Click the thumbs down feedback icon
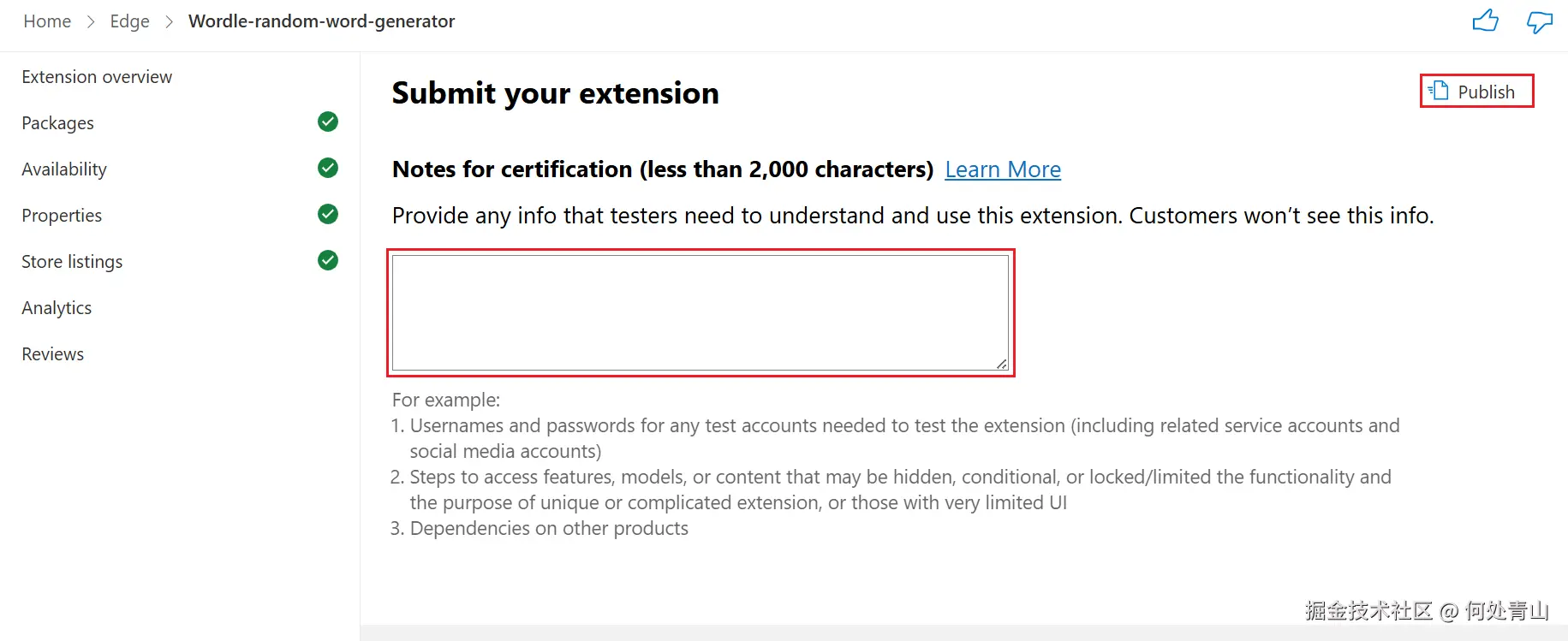Screen dimensions: 1568x641 [x=1539, y=22]
